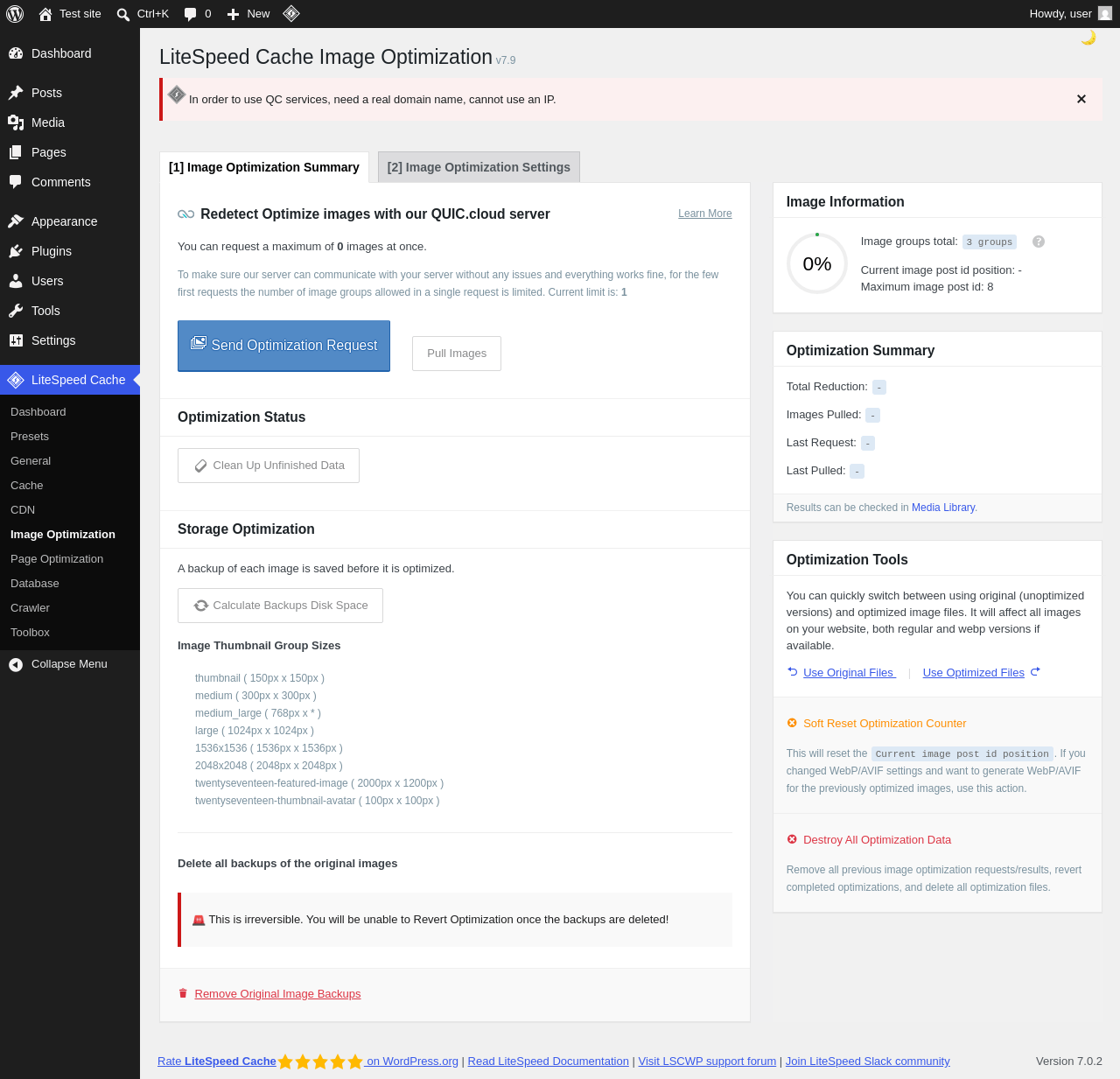Image resolution: width=1120 pixels, height=1079 pixels.
Task: Switch to Image Optimization Summary tab
Action: [264, 167]
